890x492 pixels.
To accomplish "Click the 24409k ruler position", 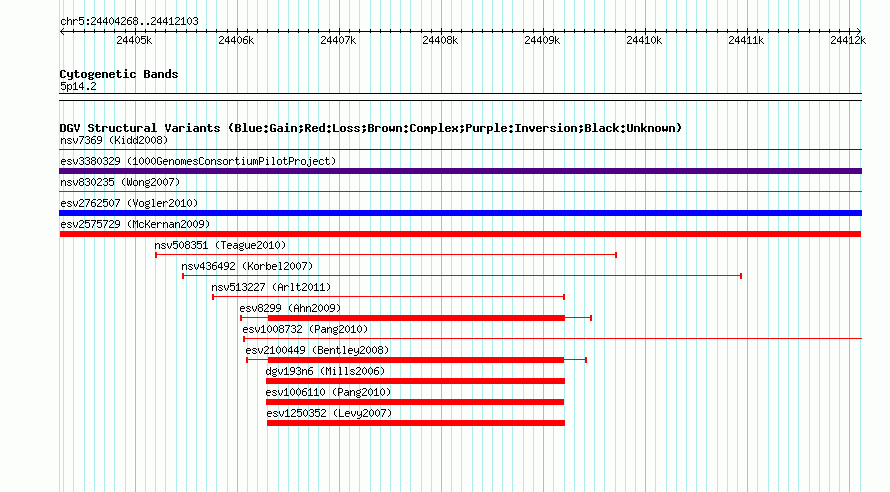I will coord(542,40).
